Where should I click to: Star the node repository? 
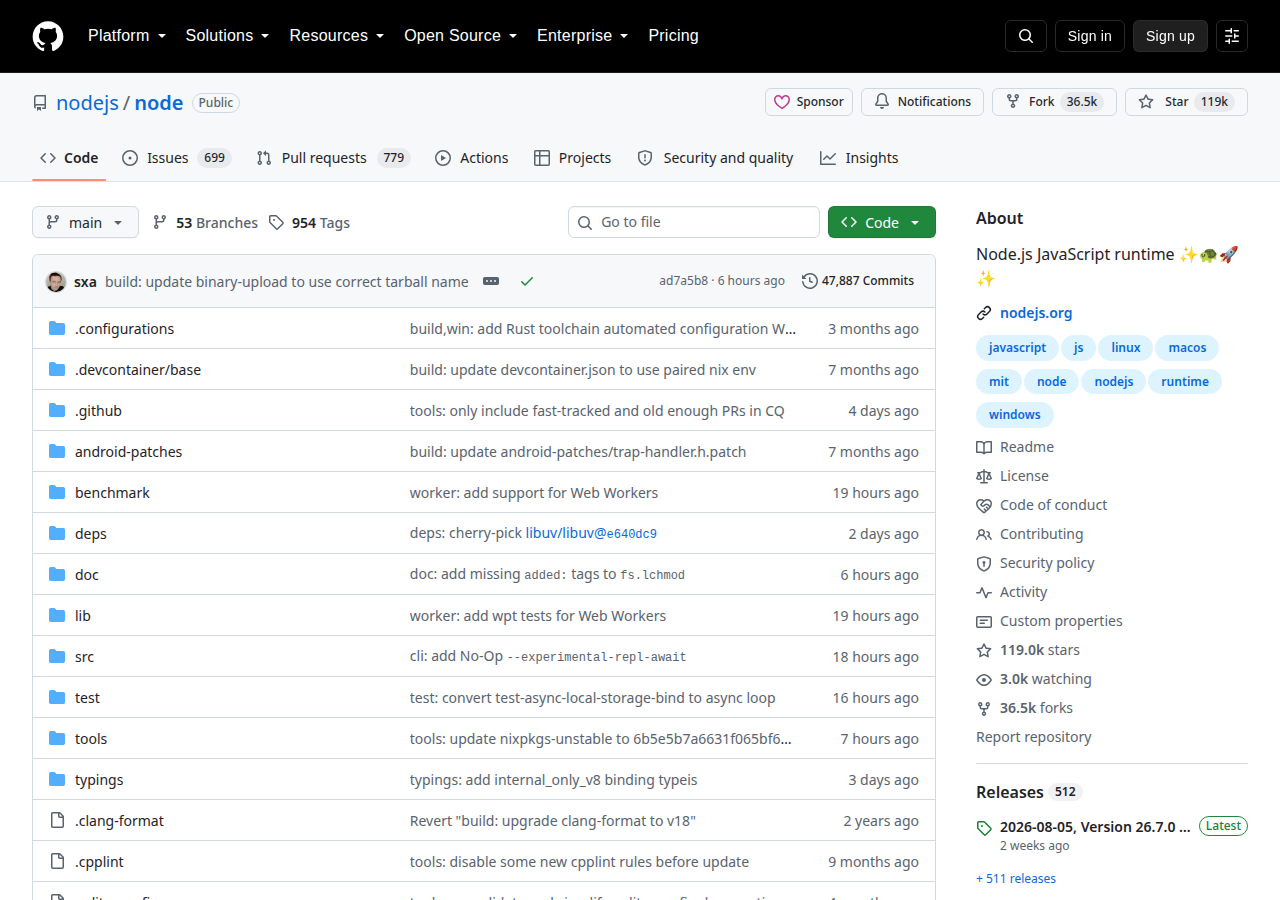pyautogui.click(x=1186, y=102)
